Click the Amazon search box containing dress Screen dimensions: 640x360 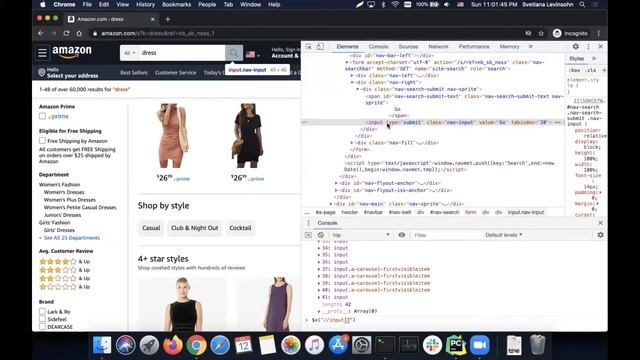[x=182, y=53]
